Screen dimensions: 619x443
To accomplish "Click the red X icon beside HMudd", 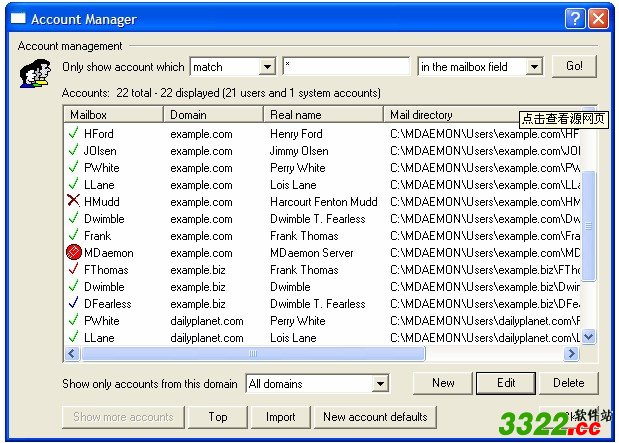I will click(x=73, y=201).
